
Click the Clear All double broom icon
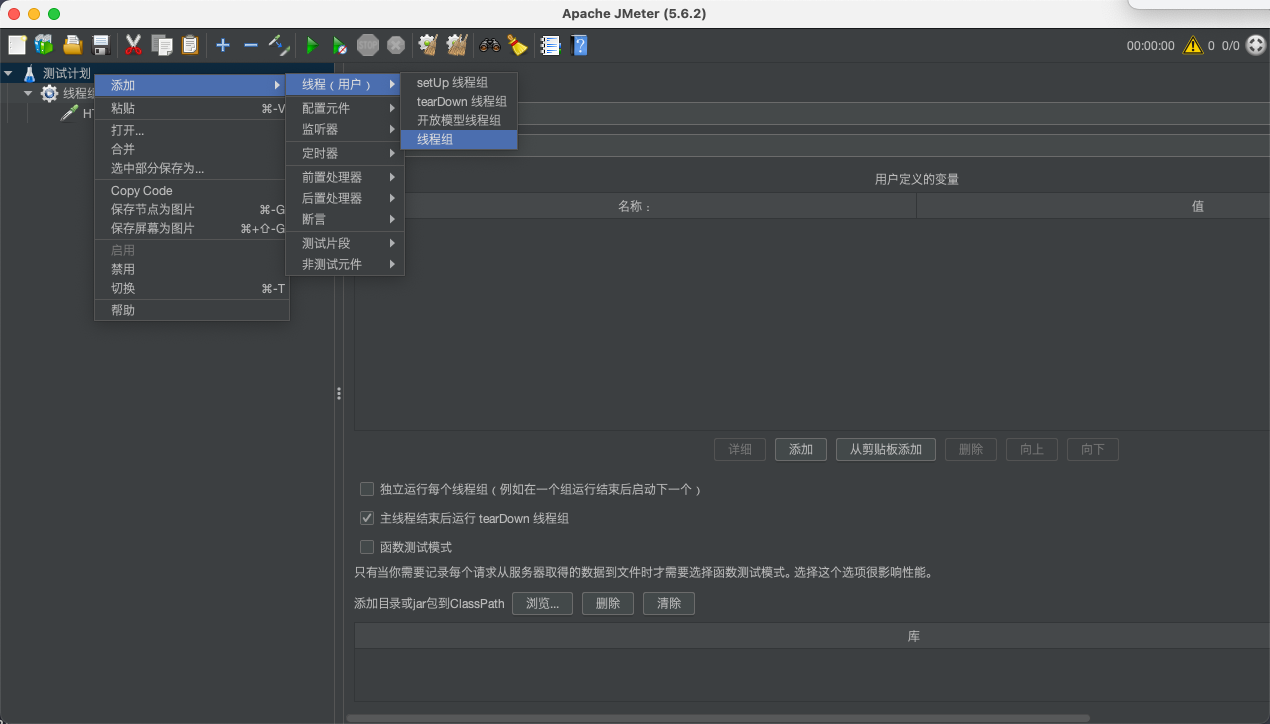457,45
